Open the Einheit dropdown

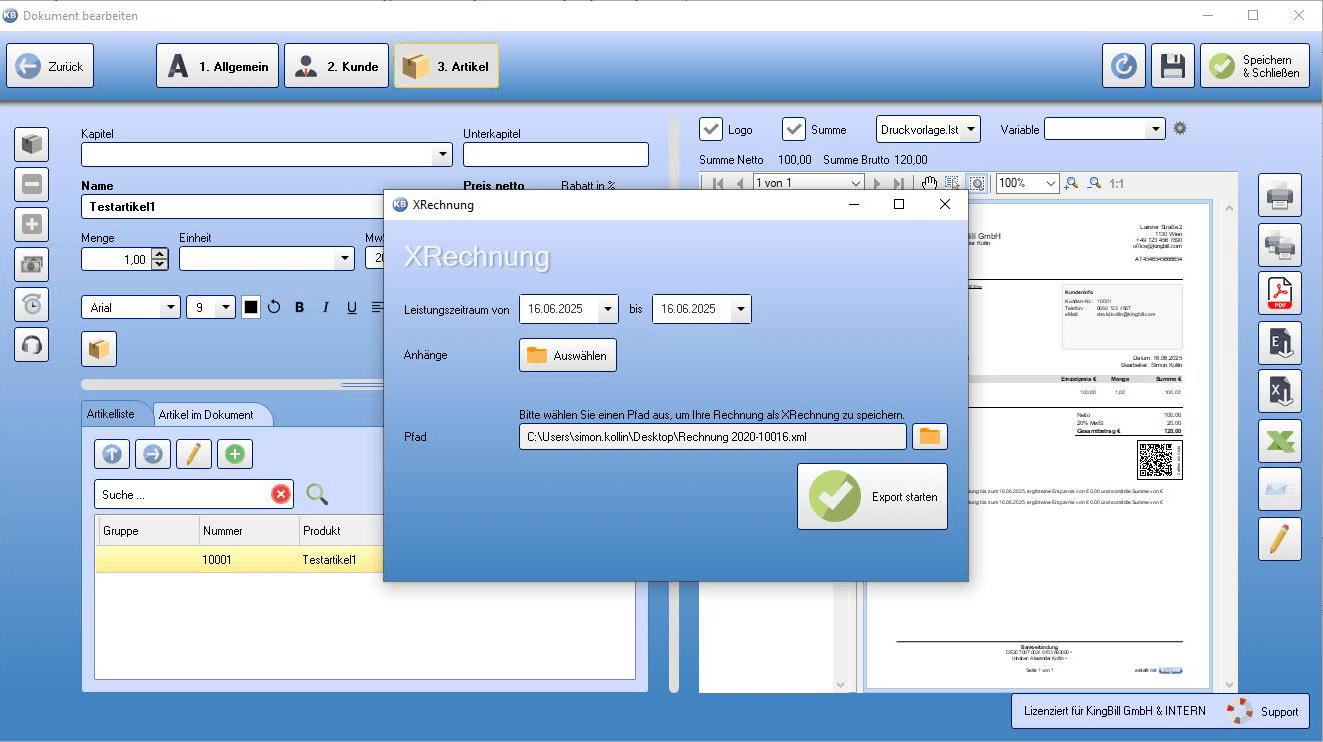pyautogui.click(x=345, y=258)
